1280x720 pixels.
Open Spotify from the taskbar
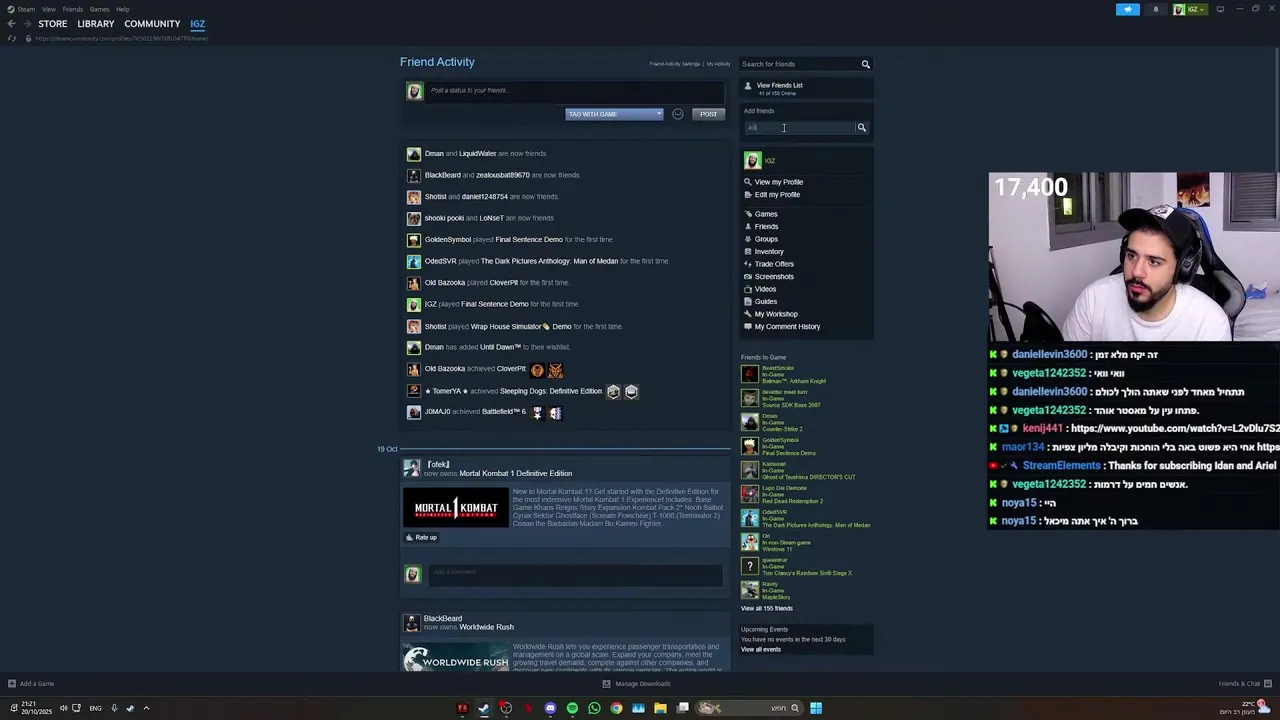[x=572, y=708]
